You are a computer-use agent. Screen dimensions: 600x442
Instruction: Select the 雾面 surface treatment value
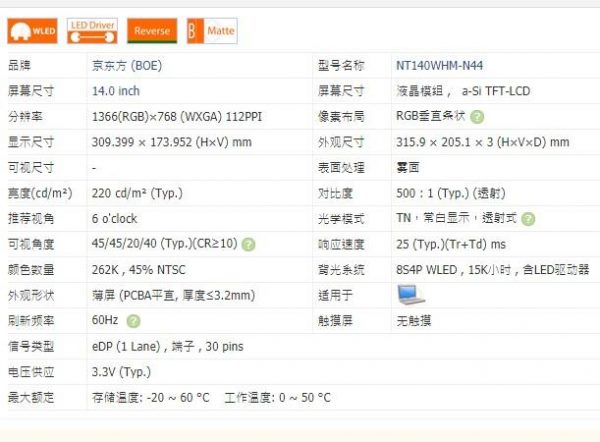(408, 168)
